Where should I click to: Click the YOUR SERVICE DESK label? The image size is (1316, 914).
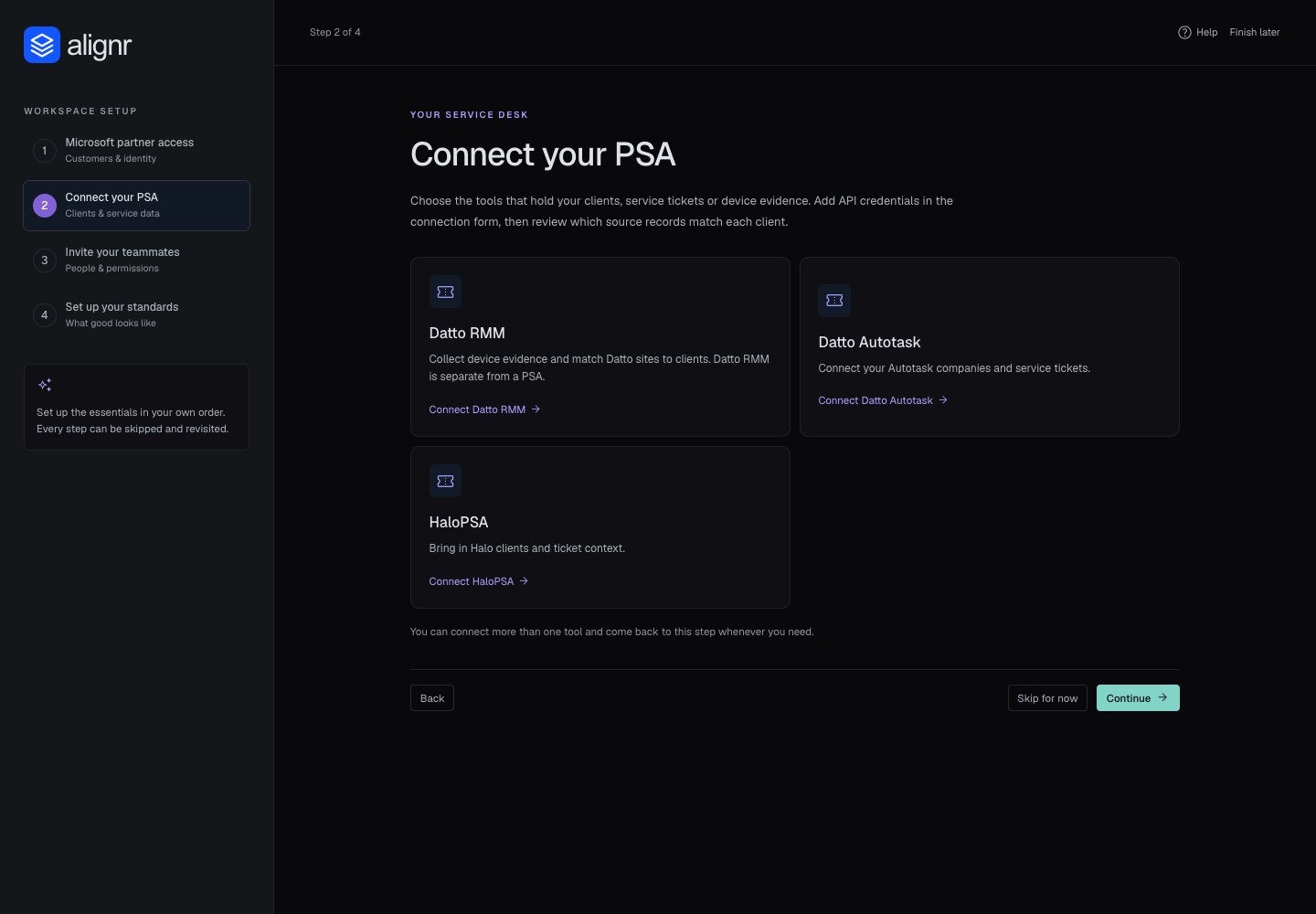469,115
